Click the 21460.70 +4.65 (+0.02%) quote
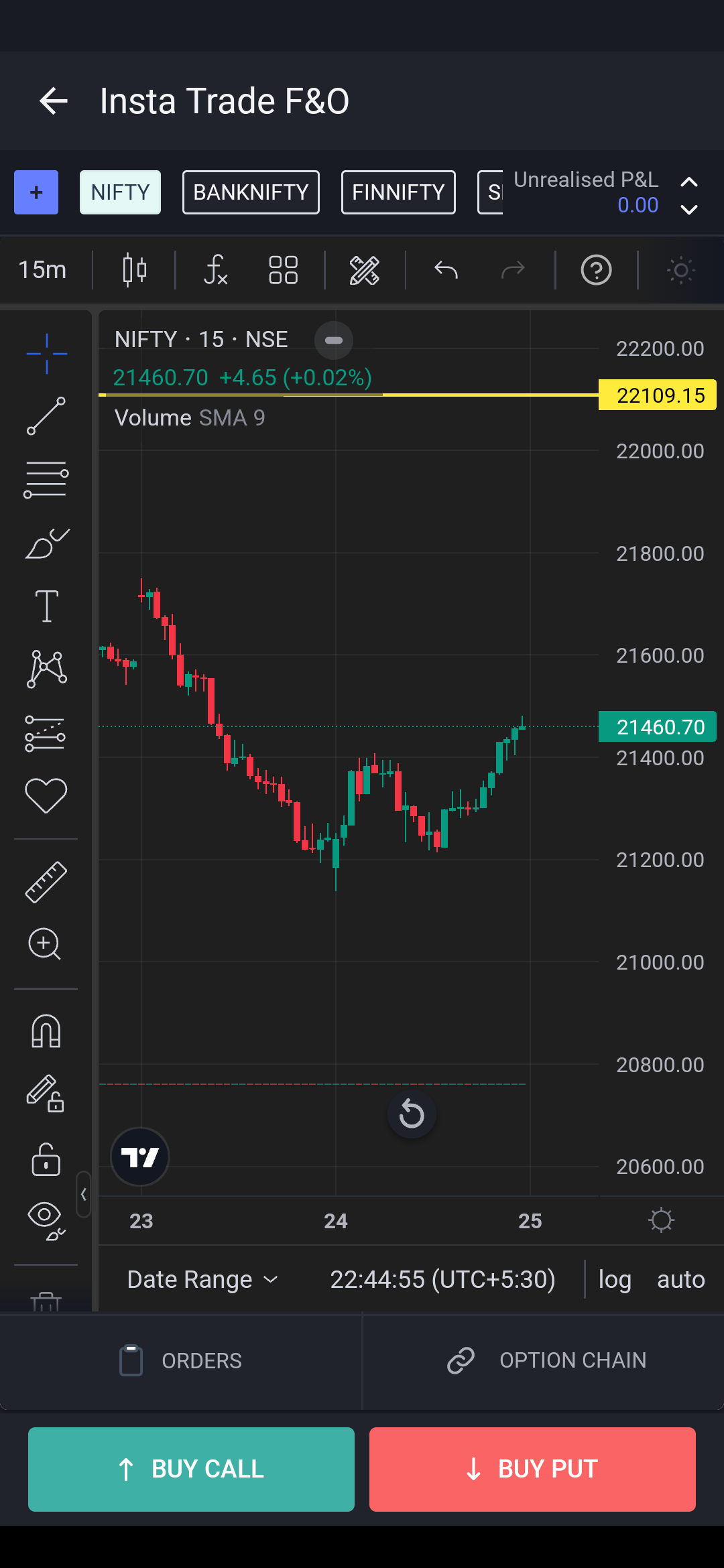The image size is (724, 1568). pyautogui.click(x=242, y=378)
